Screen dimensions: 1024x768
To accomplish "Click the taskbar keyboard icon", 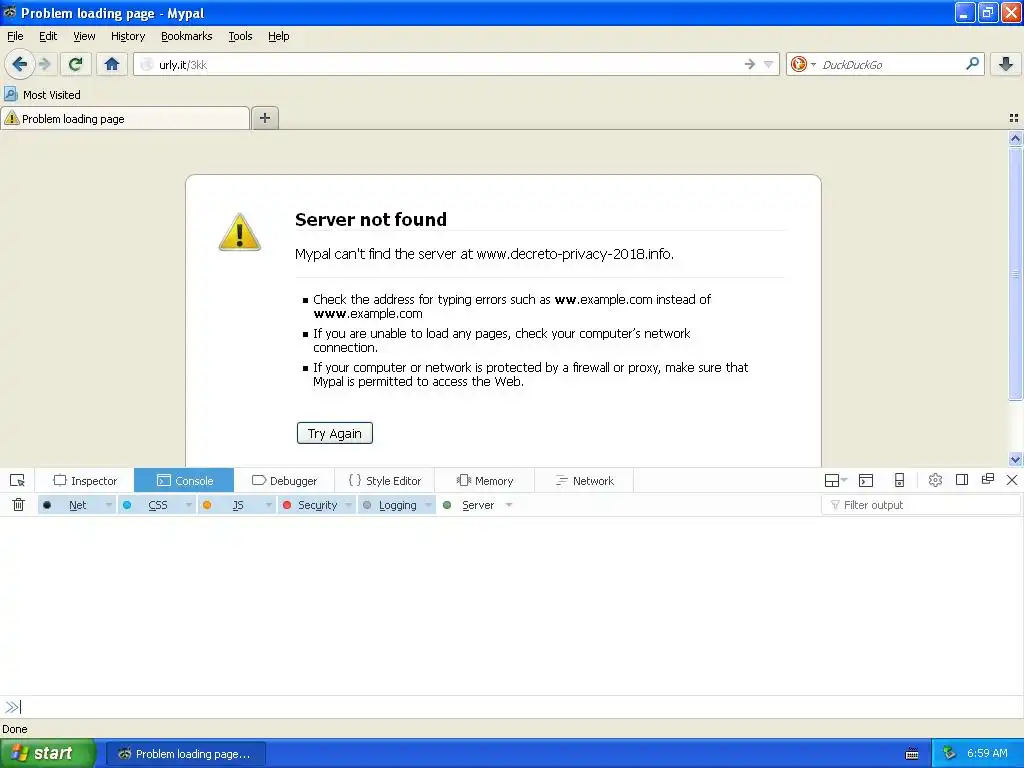I will coord(912,754).
